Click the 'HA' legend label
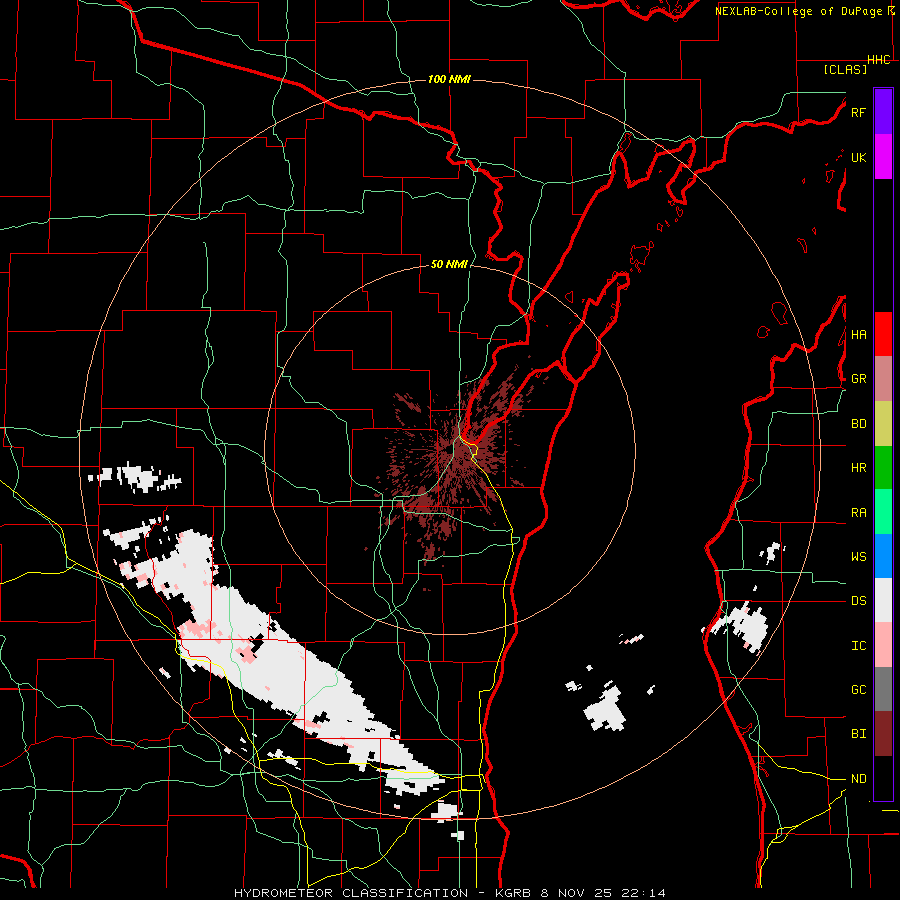The height and width of the screenshot is (900, 900). [858, 335]
